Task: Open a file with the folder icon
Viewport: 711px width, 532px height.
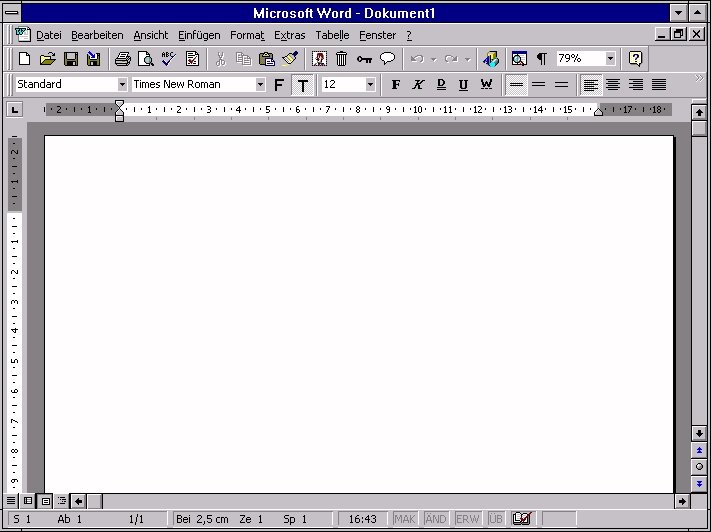Action: pos(47,59)
